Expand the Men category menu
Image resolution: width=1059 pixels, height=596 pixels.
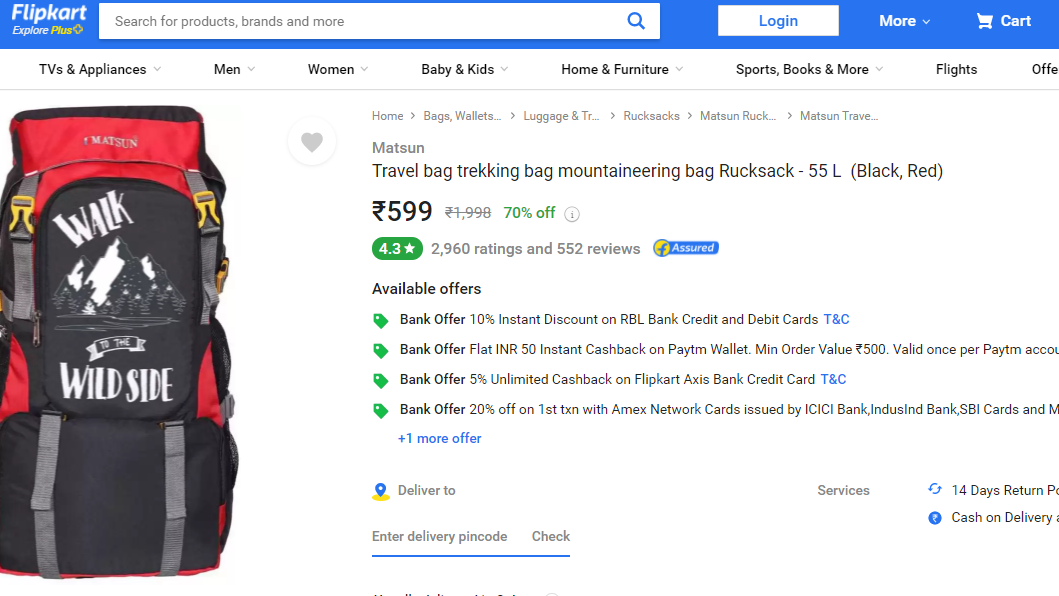coord(231,69)
